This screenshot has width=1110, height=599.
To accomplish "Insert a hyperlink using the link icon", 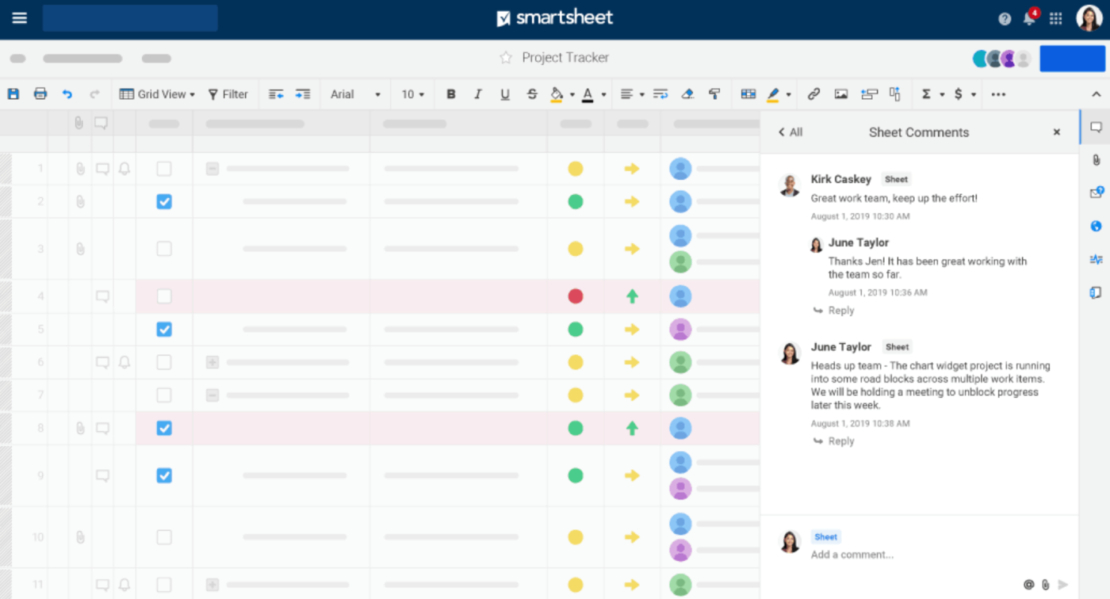I will tap(812, 93).
